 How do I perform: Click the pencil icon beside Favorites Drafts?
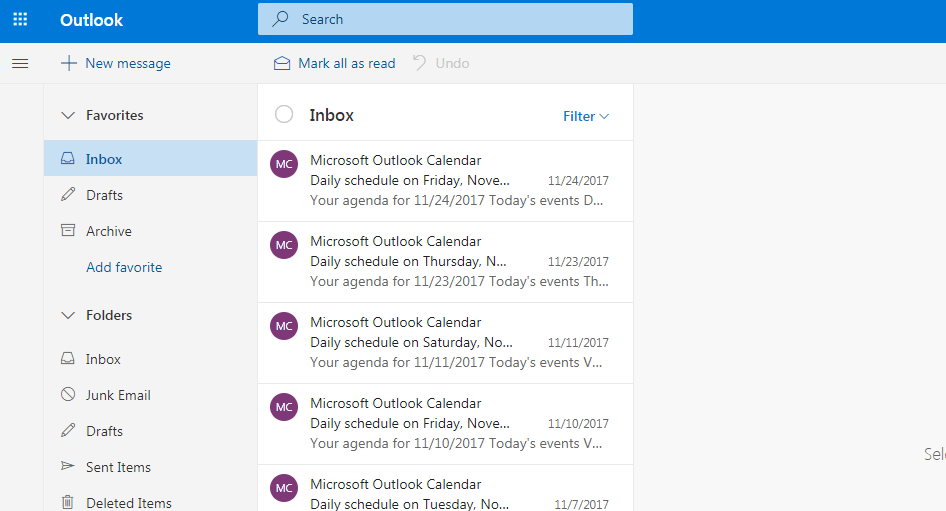(x=68, y=195)
